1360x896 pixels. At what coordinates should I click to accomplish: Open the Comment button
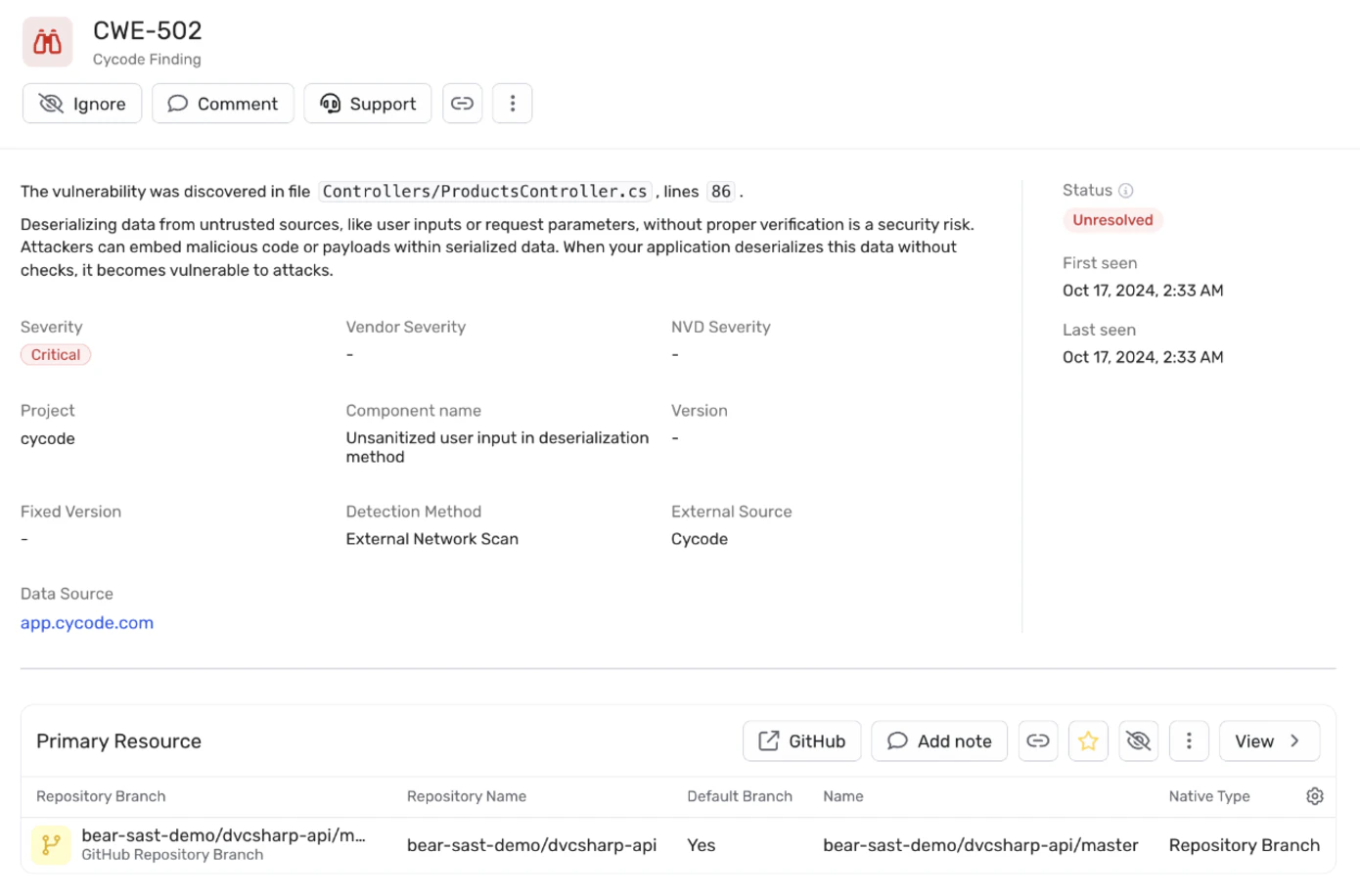click(223, 104)
